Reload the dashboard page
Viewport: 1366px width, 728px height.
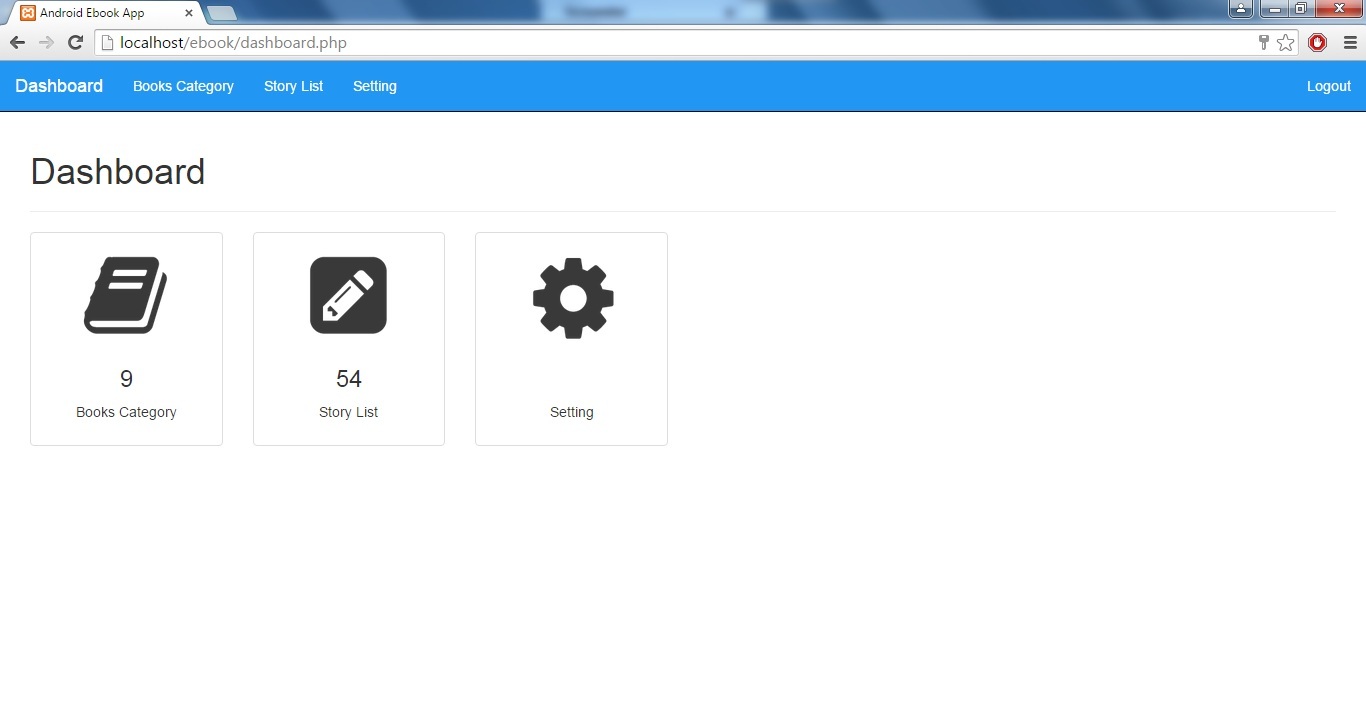[x=75, y=42]
